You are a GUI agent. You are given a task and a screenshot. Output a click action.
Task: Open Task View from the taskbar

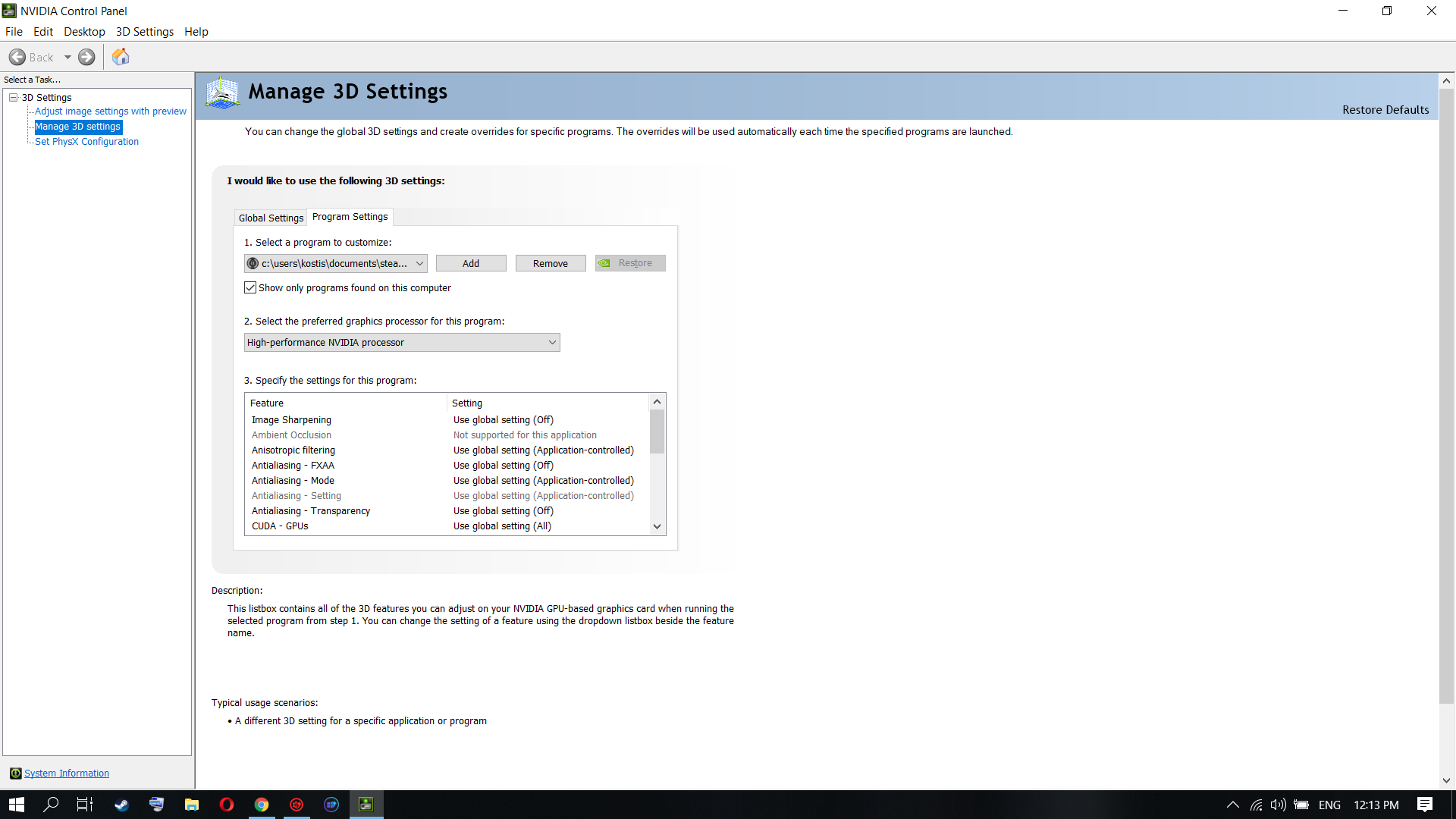(x=85, y=805)
